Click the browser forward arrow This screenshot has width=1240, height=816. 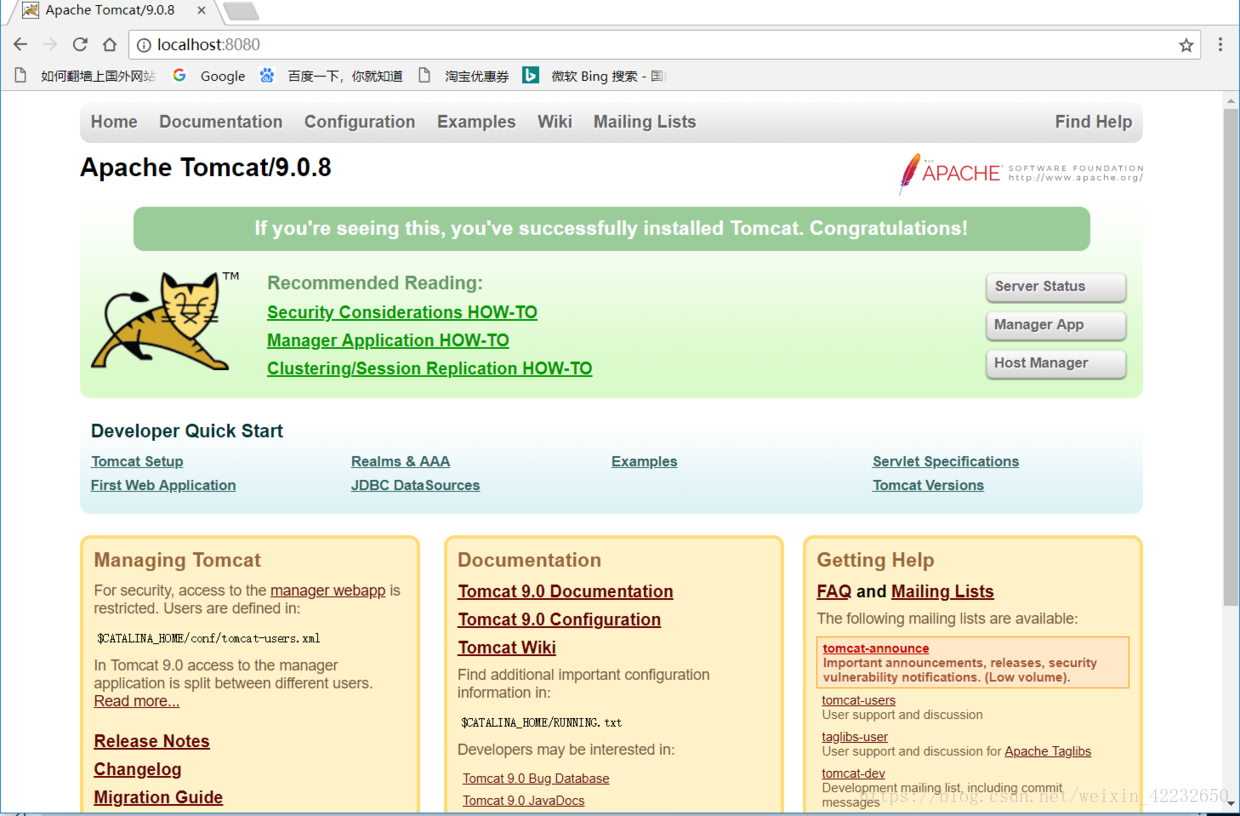coord(50,44)
